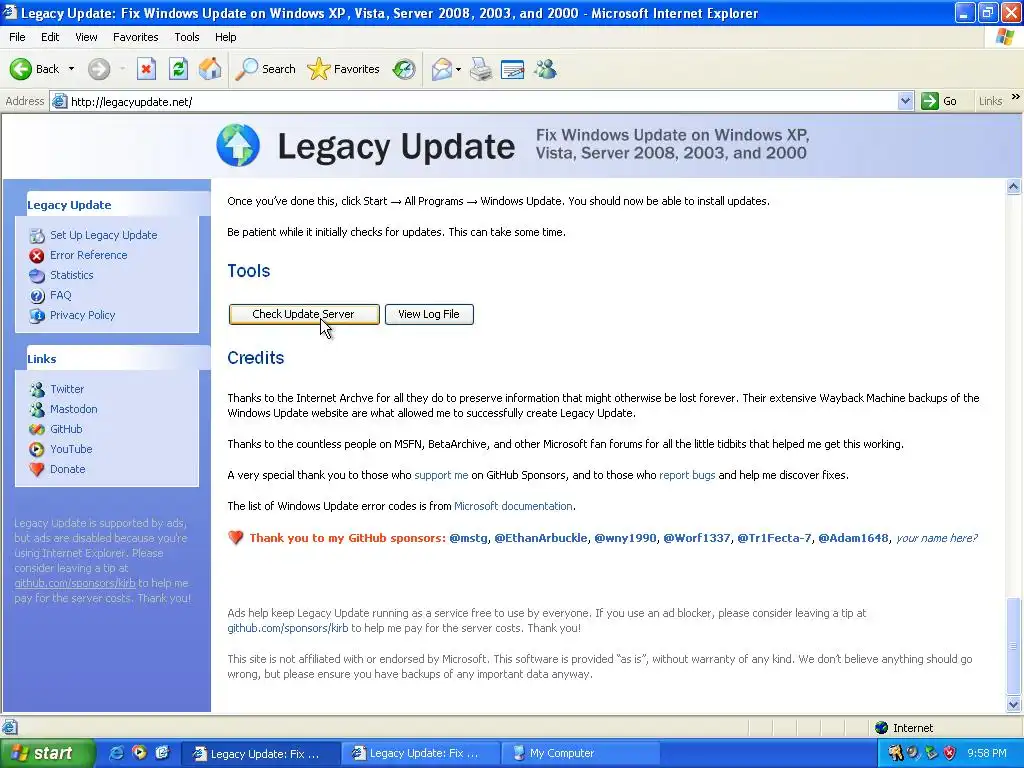Click the page scrollbar down arrow

click(x=1014, y=704)
